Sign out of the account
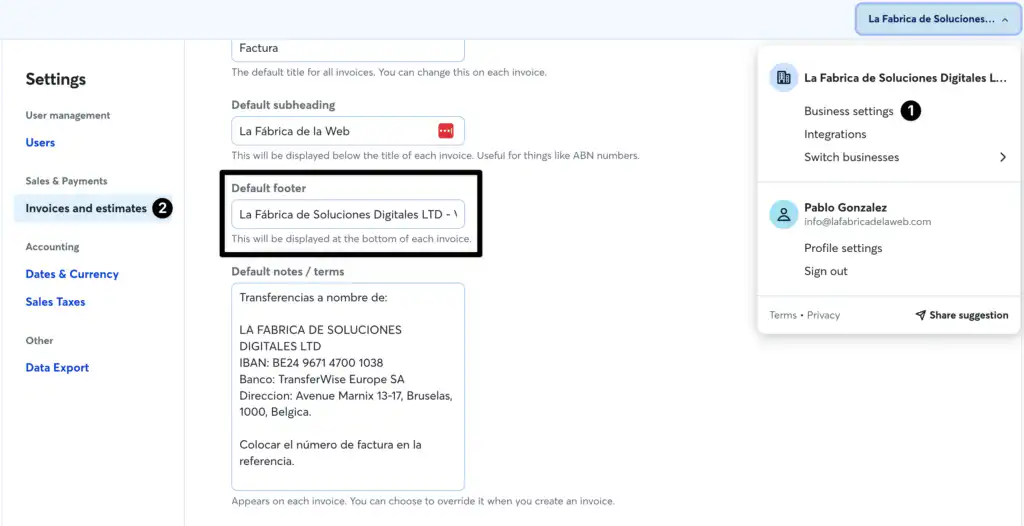Screen dimensions: 1024x526 825,271
